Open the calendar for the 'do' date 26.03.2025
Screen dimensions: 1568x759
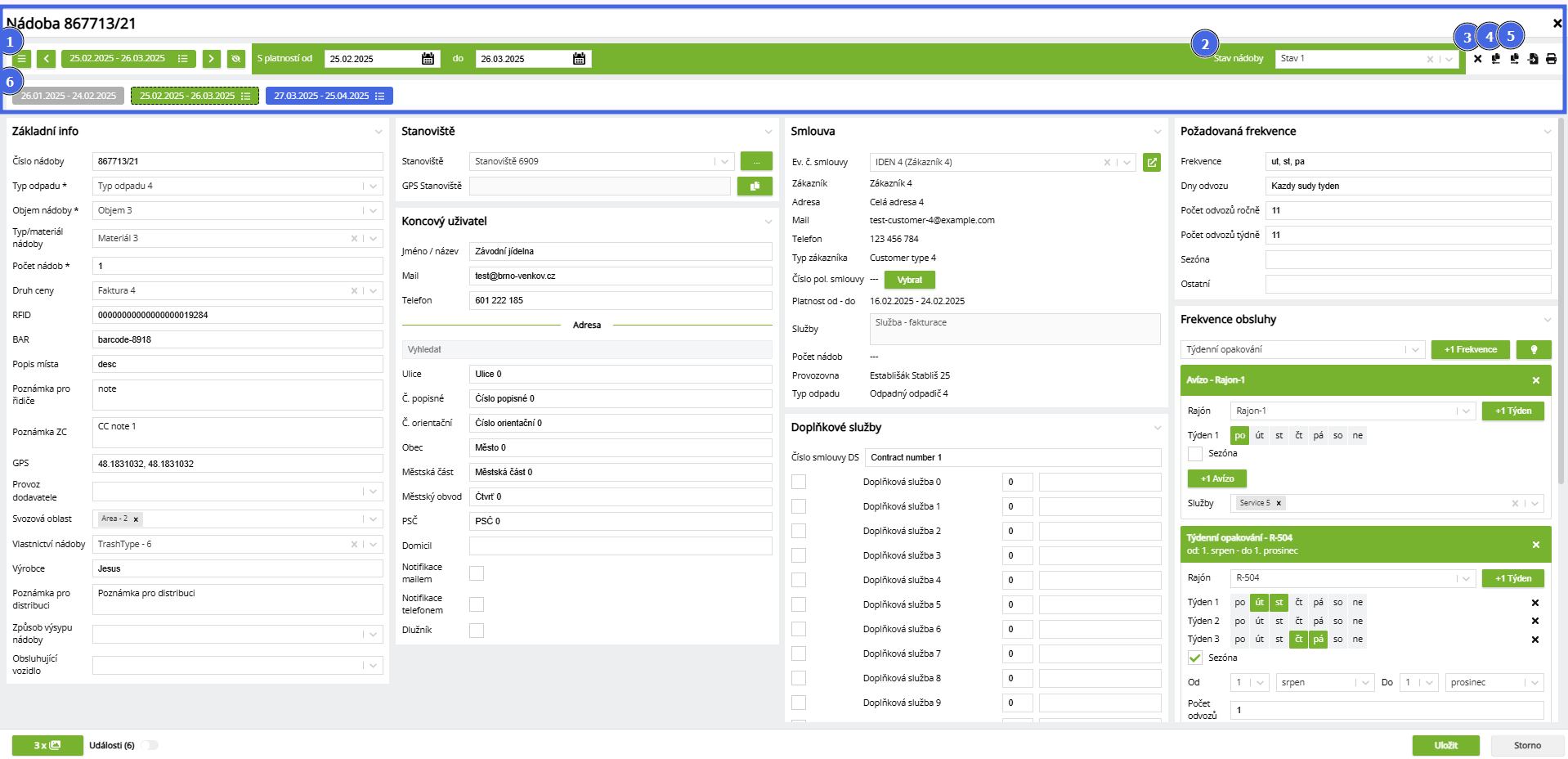579,59
